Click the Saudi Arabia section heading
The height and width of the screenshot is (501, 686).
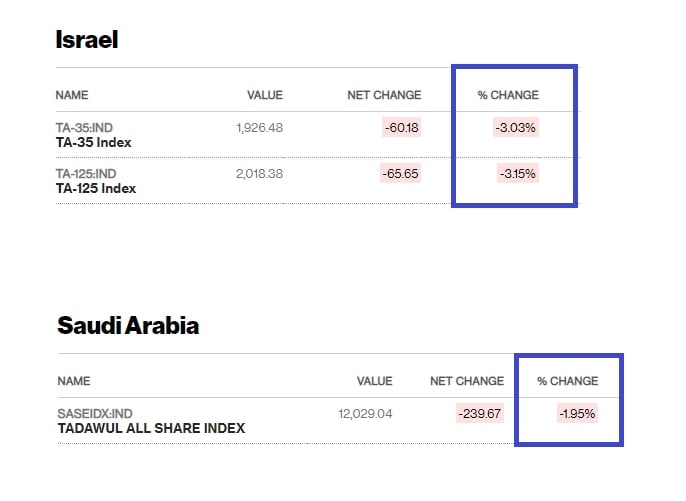pos(128,326)
